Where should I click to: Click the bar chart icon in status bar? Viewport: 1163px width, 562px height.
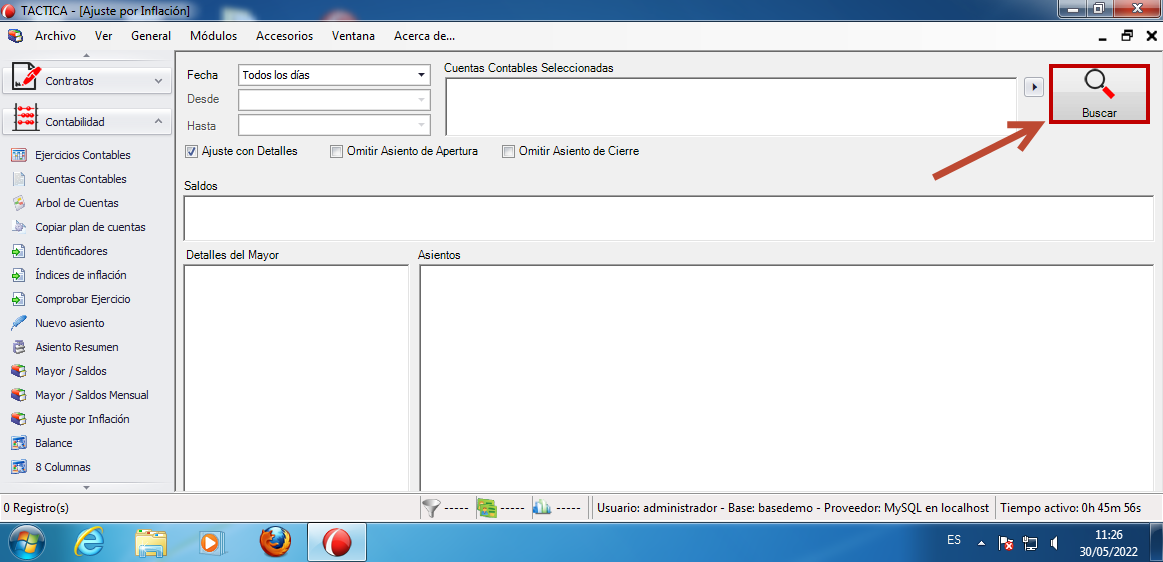(542, 508)
